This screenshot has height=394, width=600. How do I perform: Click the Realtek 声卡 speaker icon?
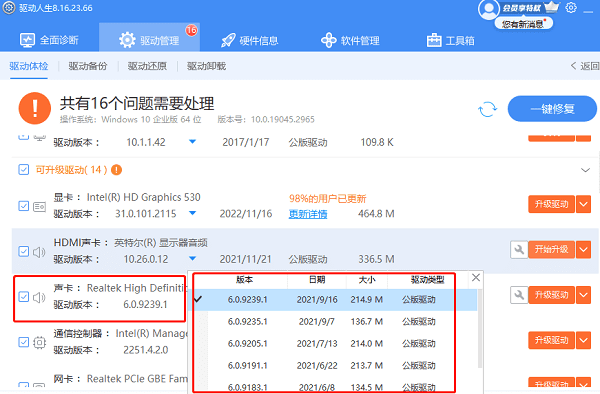39,297
